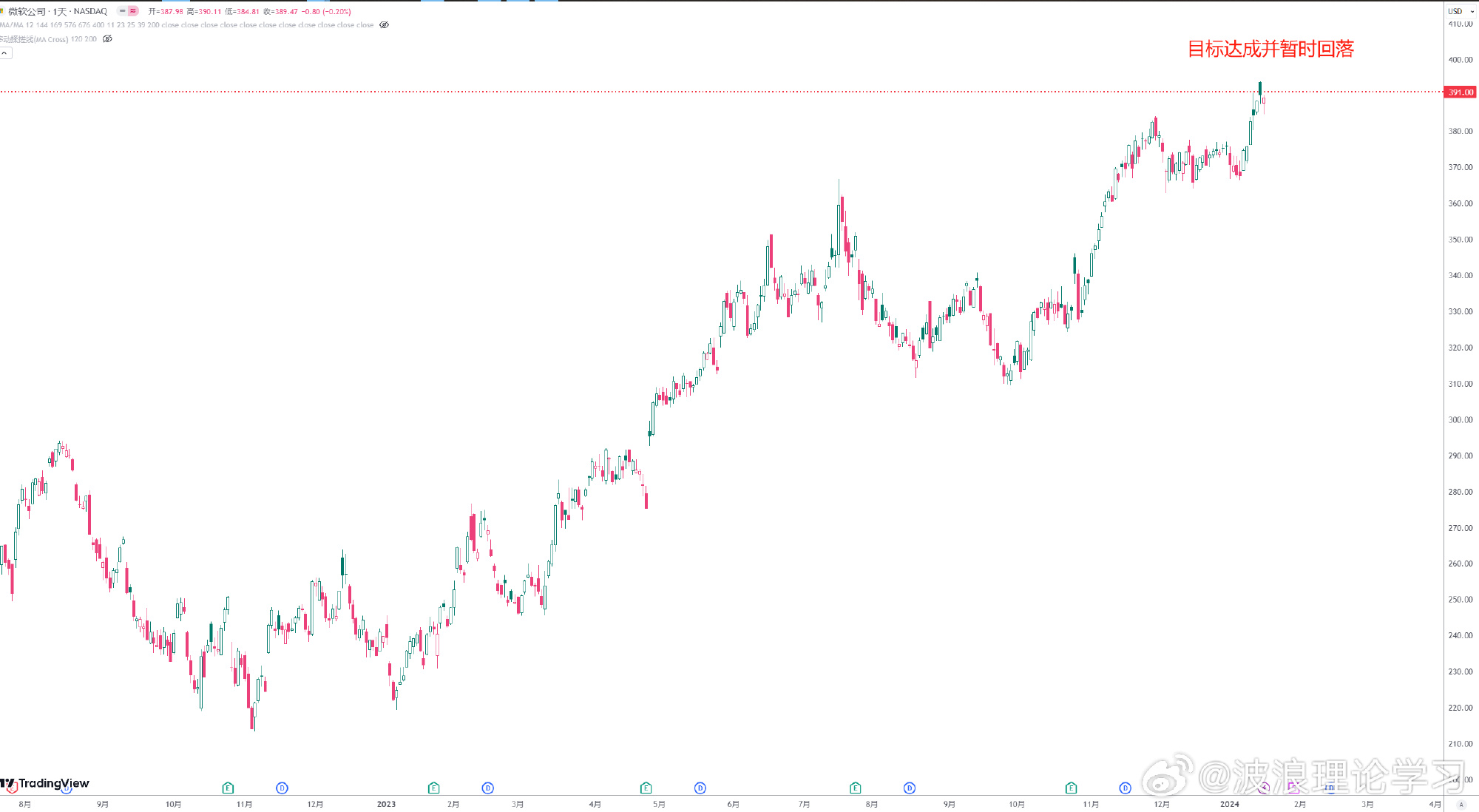Click the 4月 label just before 5月
This screenshot has width=1479, height=812.
click(x=595, y=804)
